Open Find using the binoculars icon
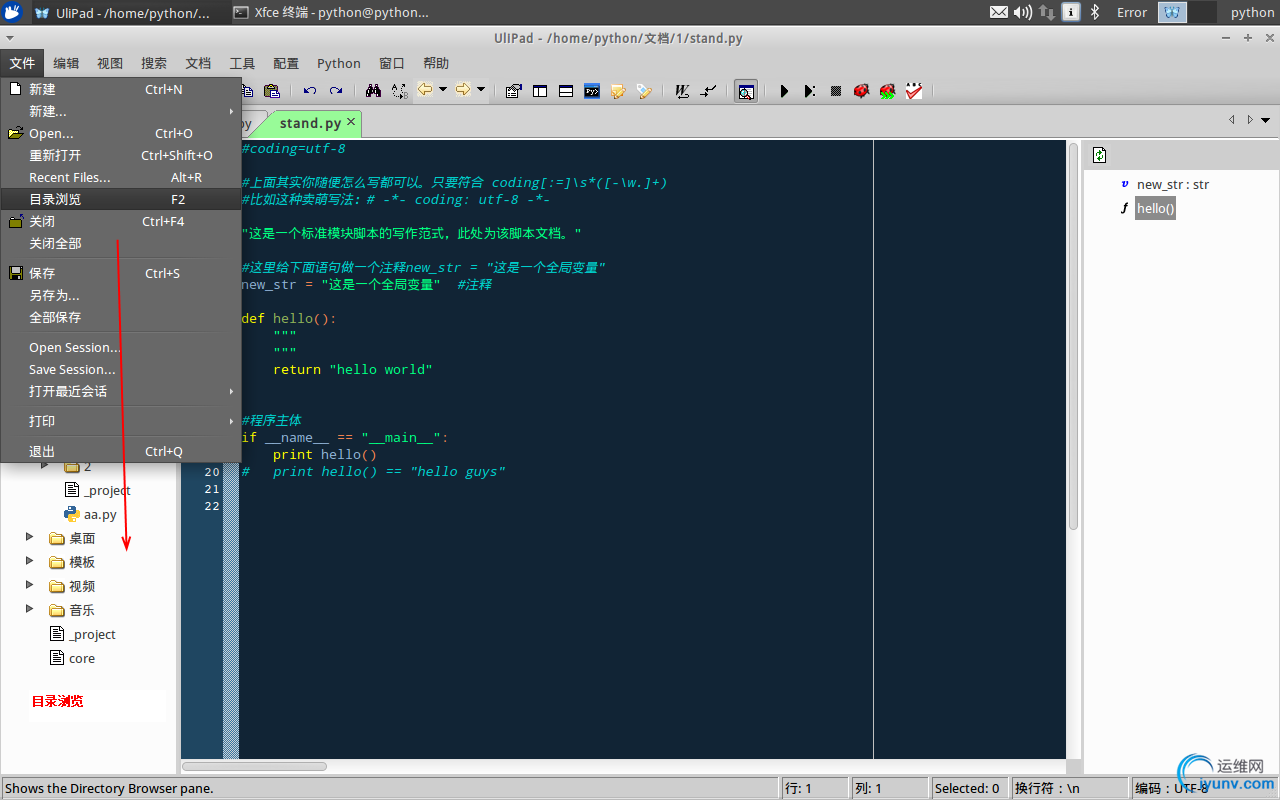 373,91
